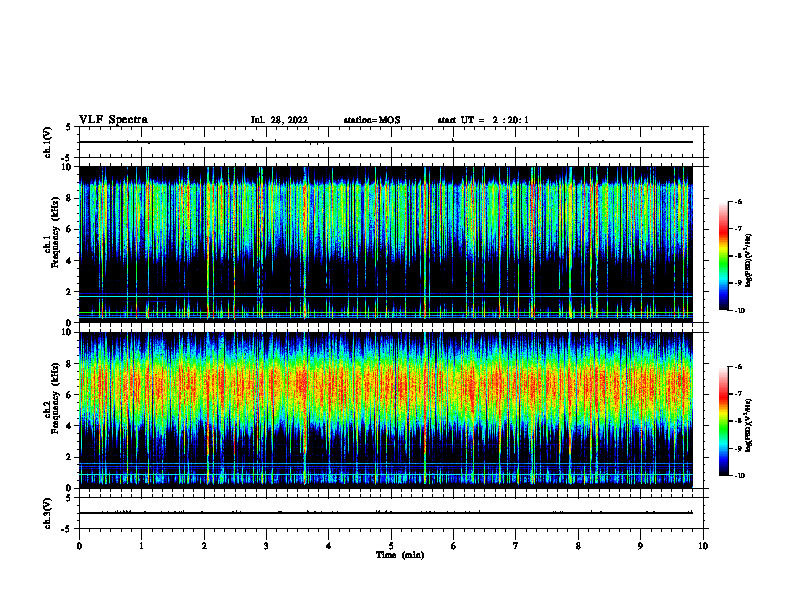Click time axis tick label "0"
Image resolution: width=792 pixels, height=612 pixels.
click(x=79, y=546)
